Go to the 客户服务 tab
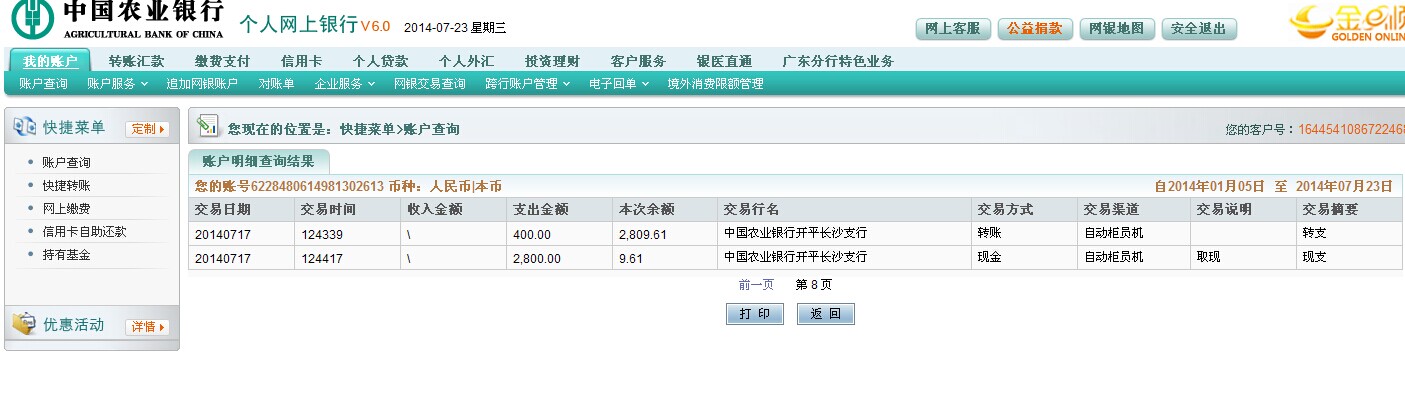 (638, 61)
